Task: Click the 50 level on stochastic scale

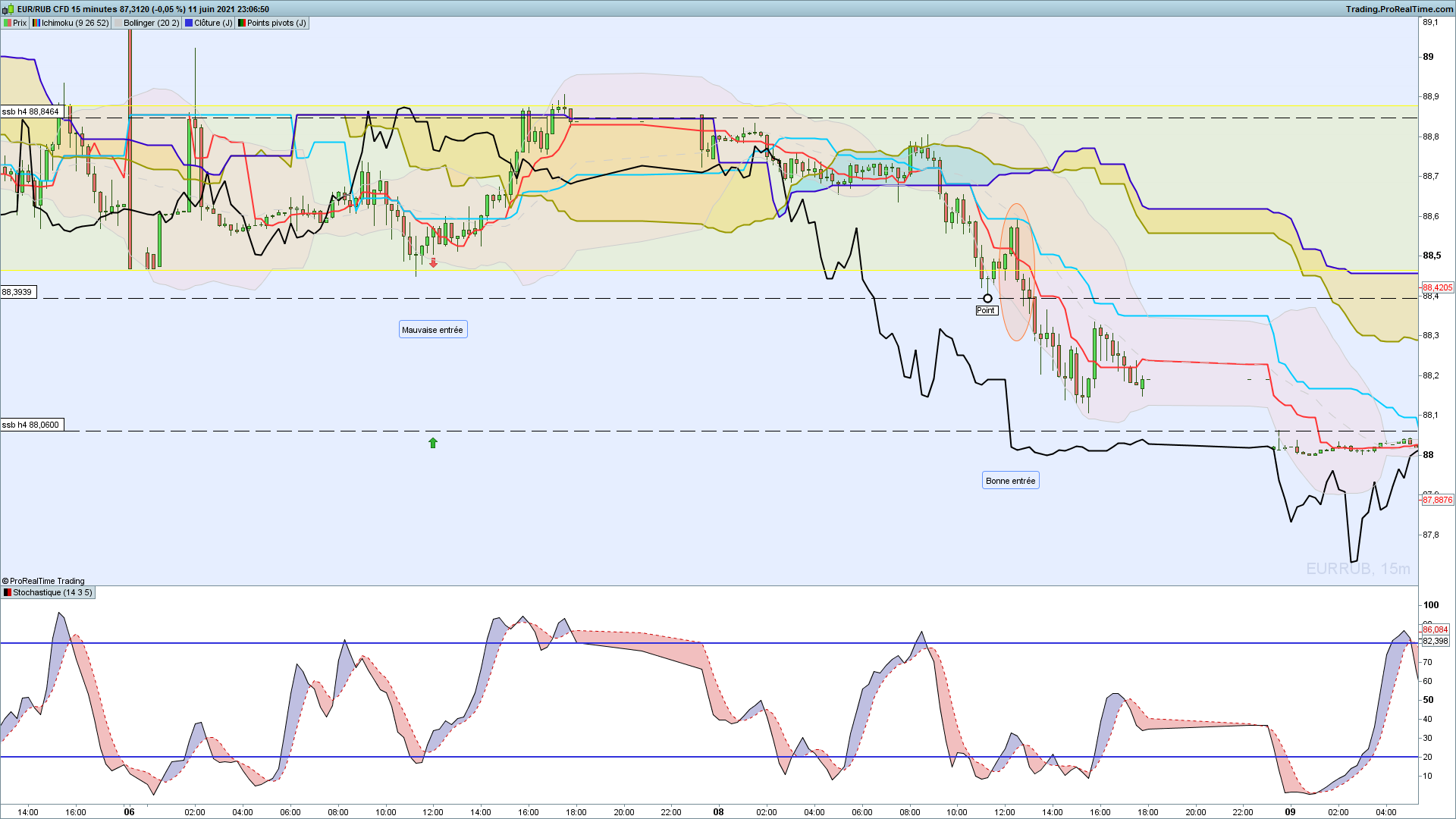Action: coord(1428,700)
